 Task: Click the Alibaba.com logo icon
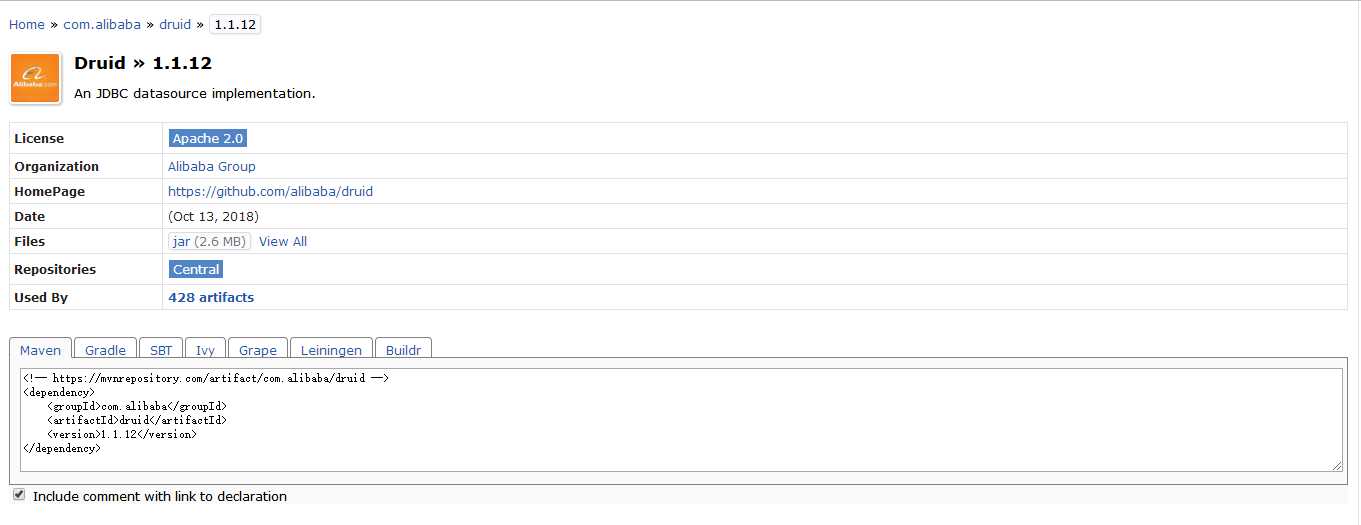click(x=35, y=78)
